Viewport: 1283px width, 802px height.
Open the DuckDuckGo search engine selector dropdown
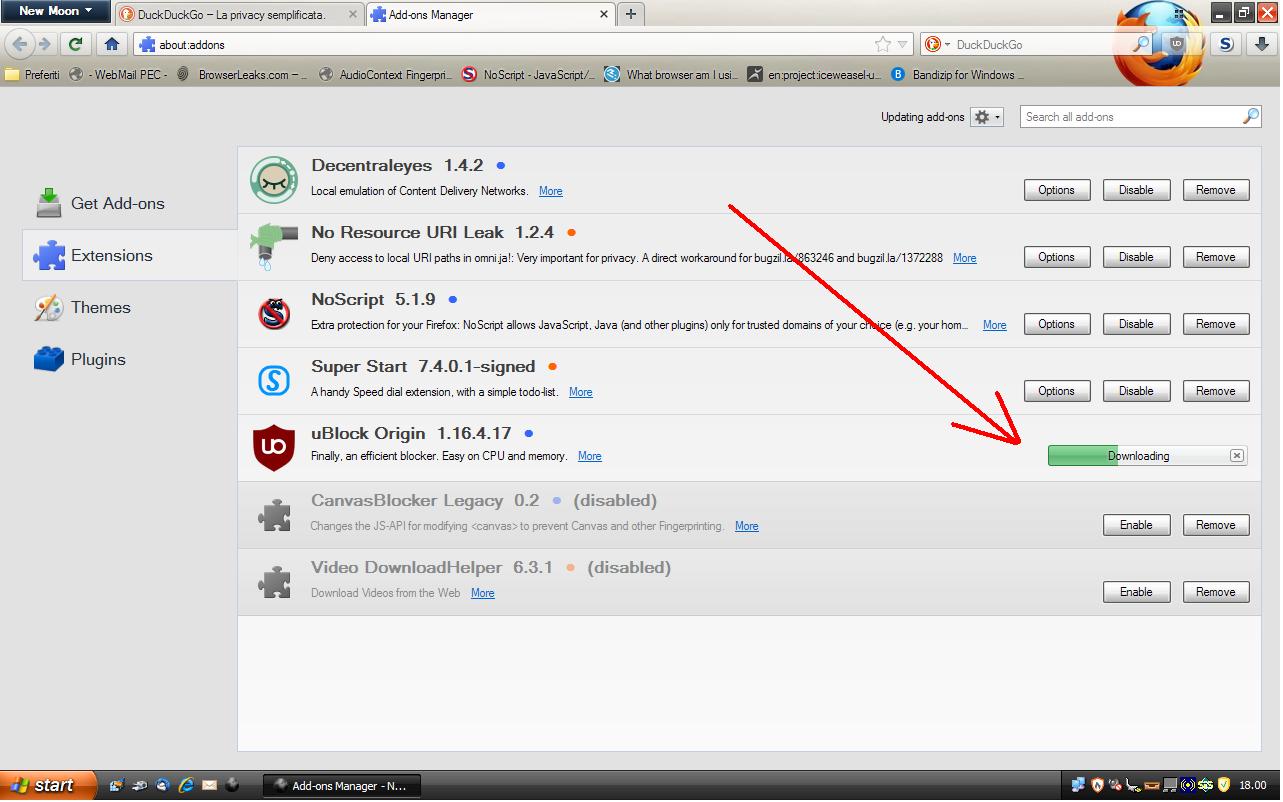coord(935,44)
